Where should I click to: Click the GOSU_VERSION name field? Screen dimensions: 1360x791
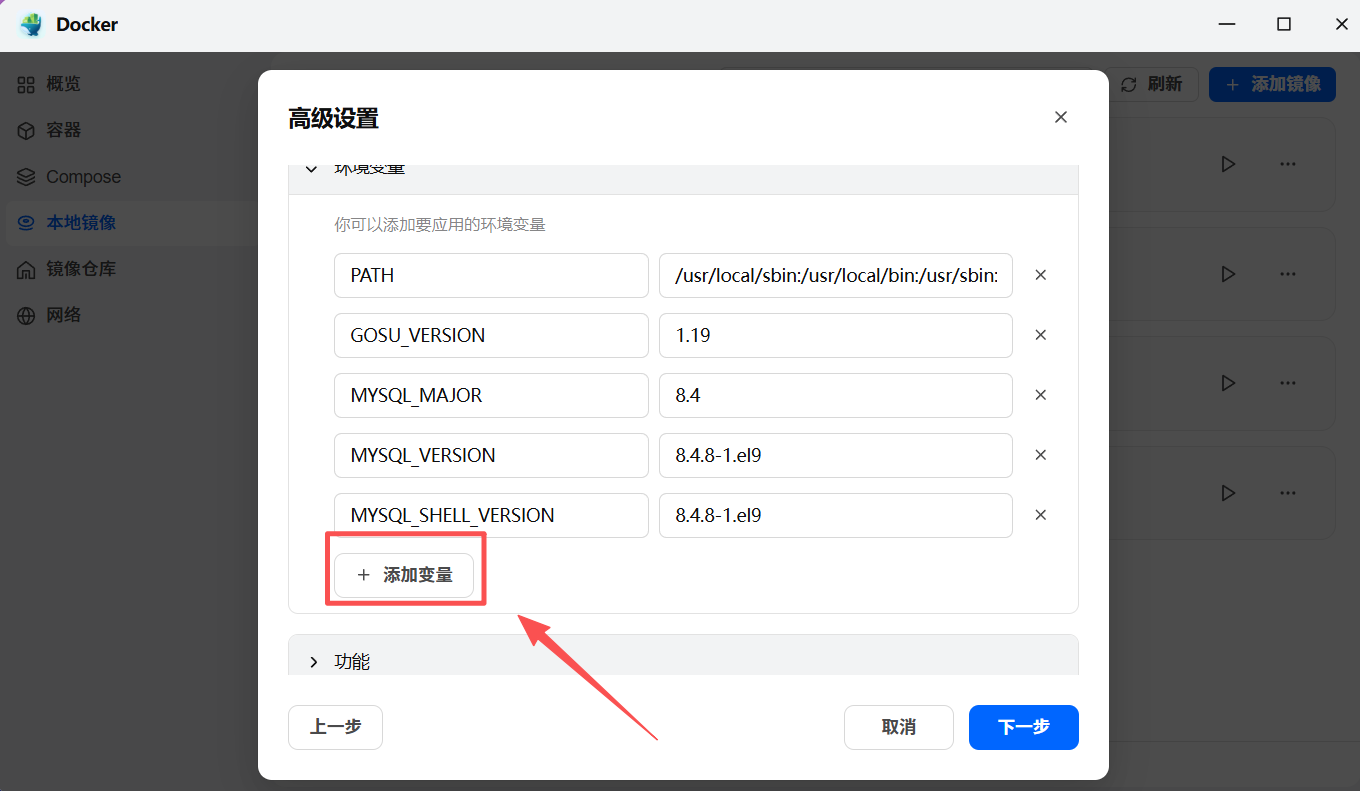(x=491, y=335)
